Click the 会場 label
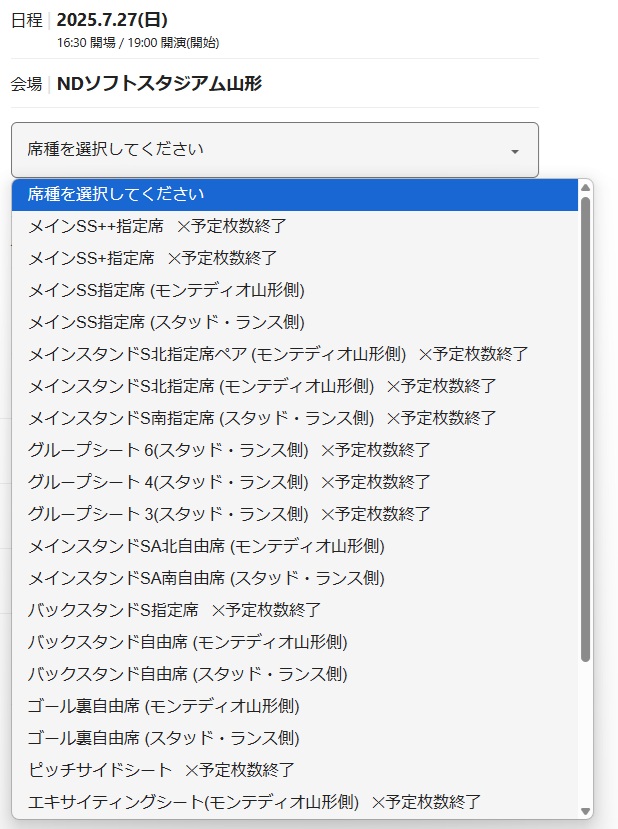This screenshot has width=618, height=829. coord(26,84)
